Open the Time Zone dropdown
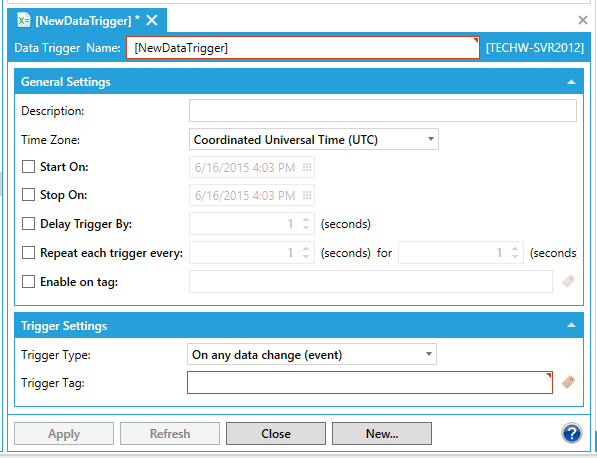Image resolution: width=597 pixels, height=458 pixels. pos(314,139)
